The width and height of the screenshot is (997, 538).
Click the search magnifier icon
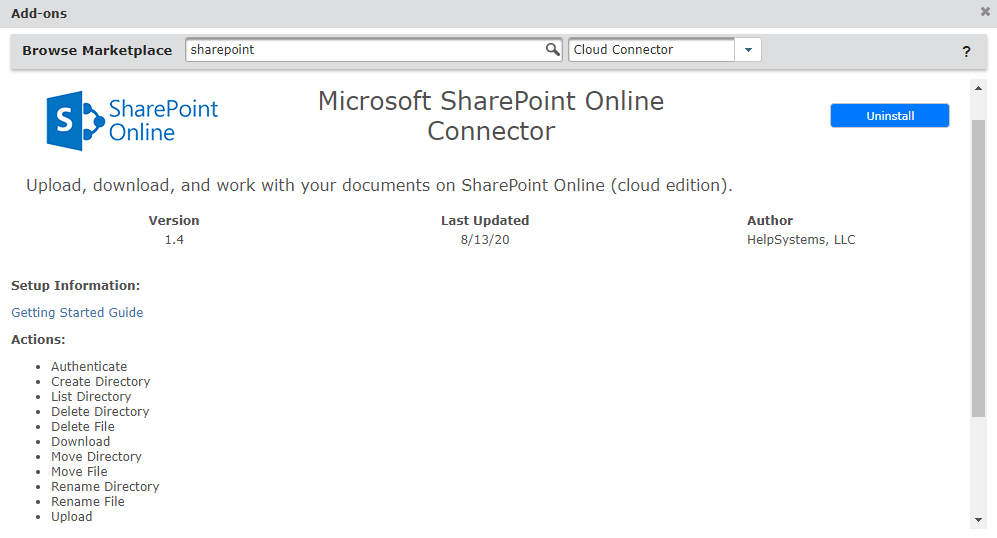coord(553,50)
